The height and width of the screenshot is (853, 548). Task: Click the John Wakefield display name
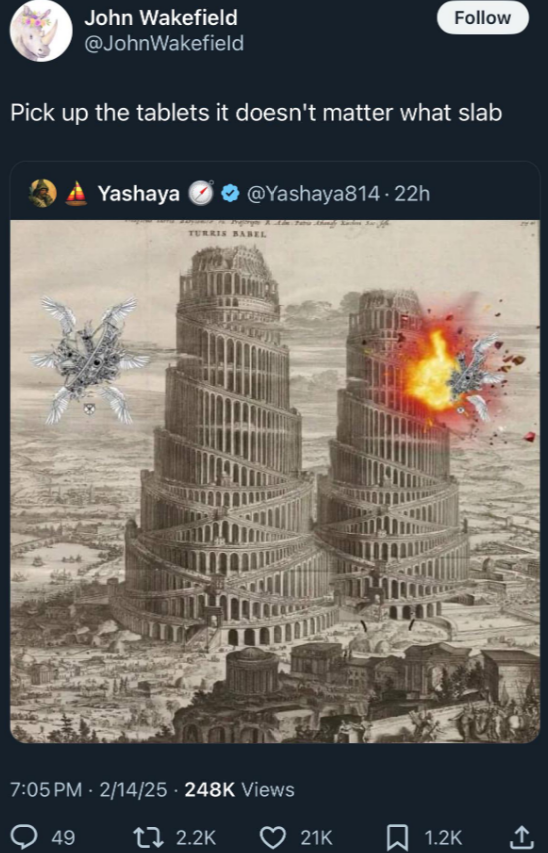[x=161, y=18]
